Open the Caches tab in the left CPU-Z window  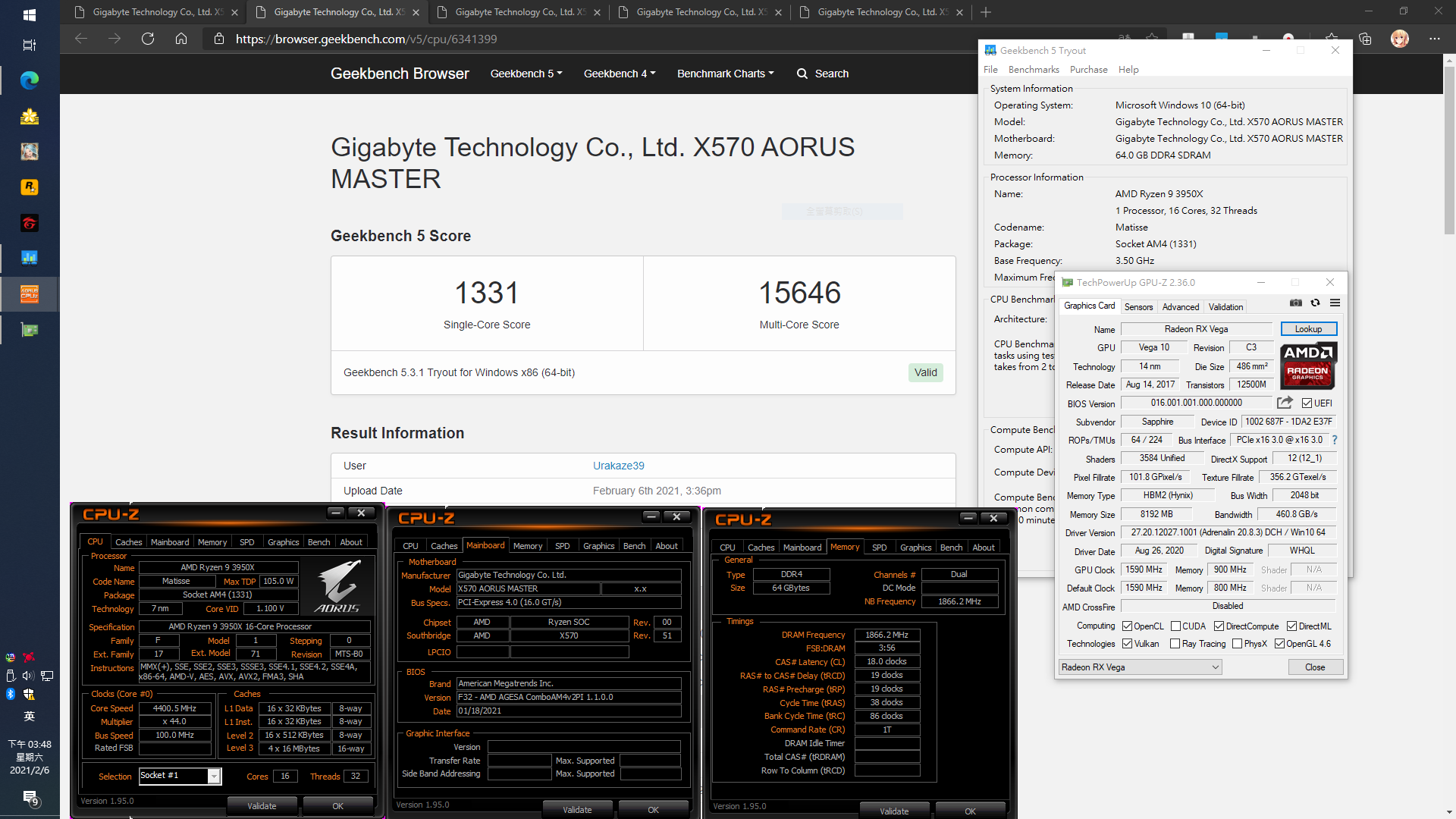click(x=128, y=542)
